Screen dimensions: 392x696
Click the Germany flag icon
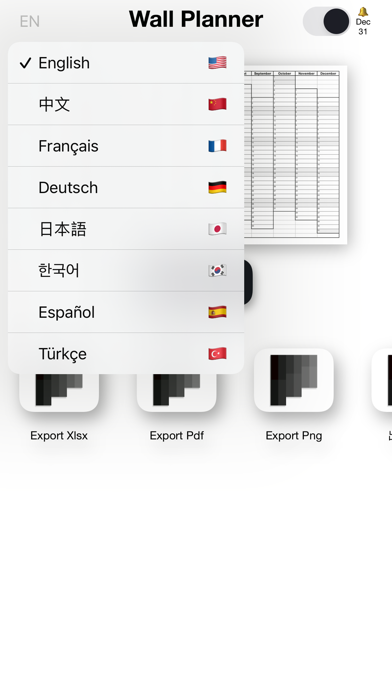coord(218,187)
